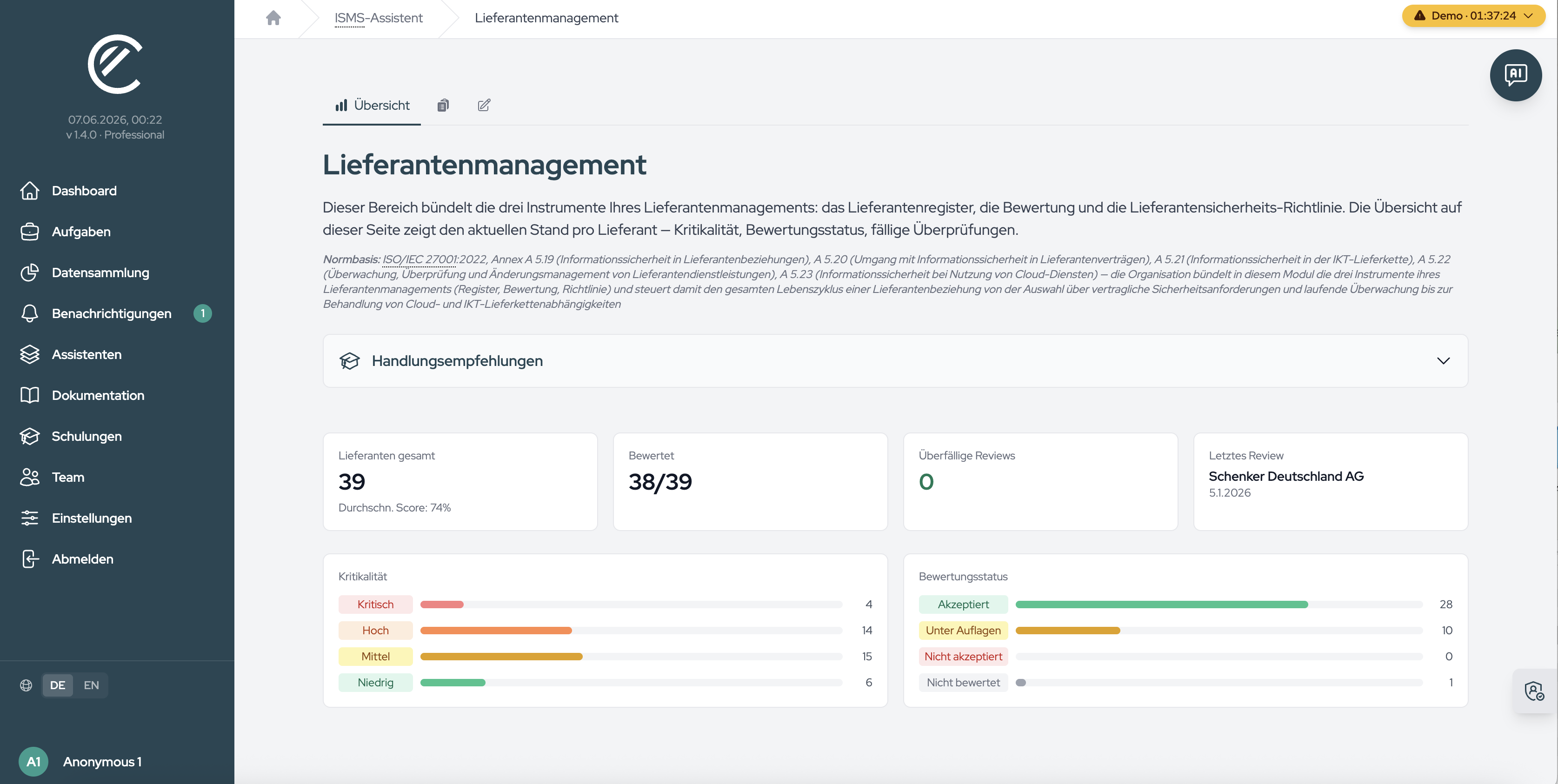Click the Nicht bewertet status label
1558x784 pixels.
[x=964, y=682]
